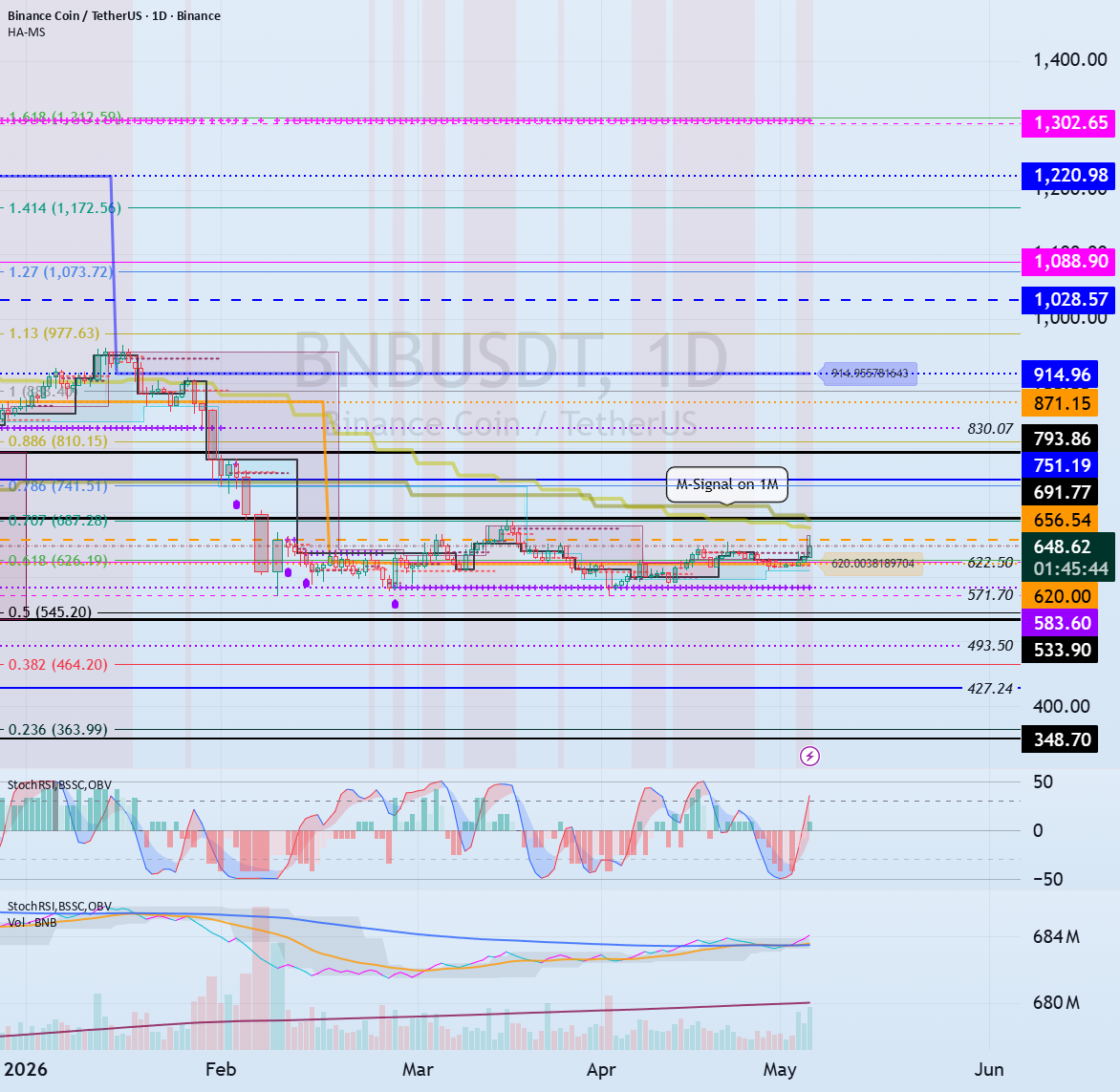Click the Fibonacci label 0.618 (626.19)

[x=58, y=561]
